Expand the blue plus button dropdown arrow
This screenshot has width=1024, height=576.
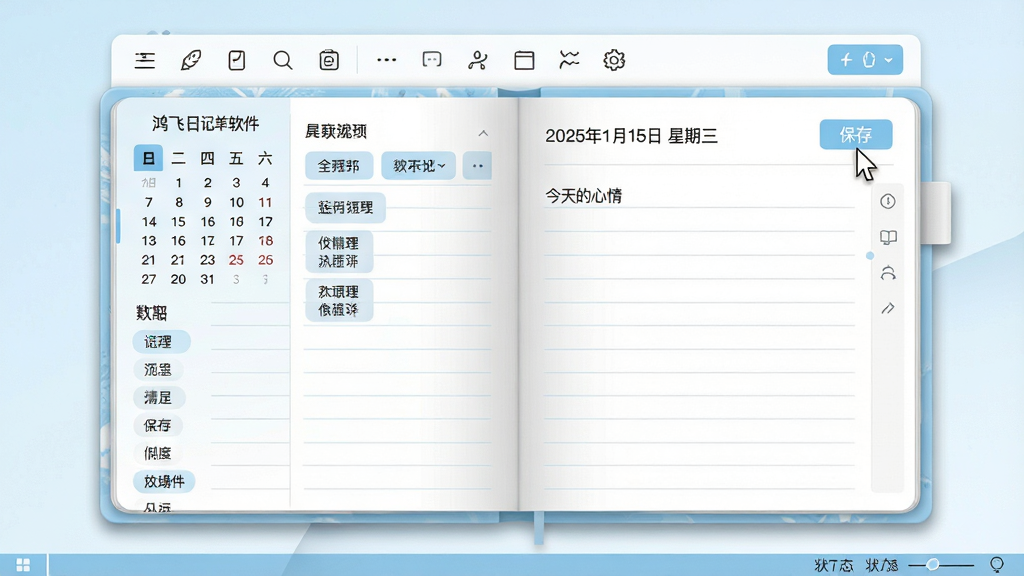point(889,60)
